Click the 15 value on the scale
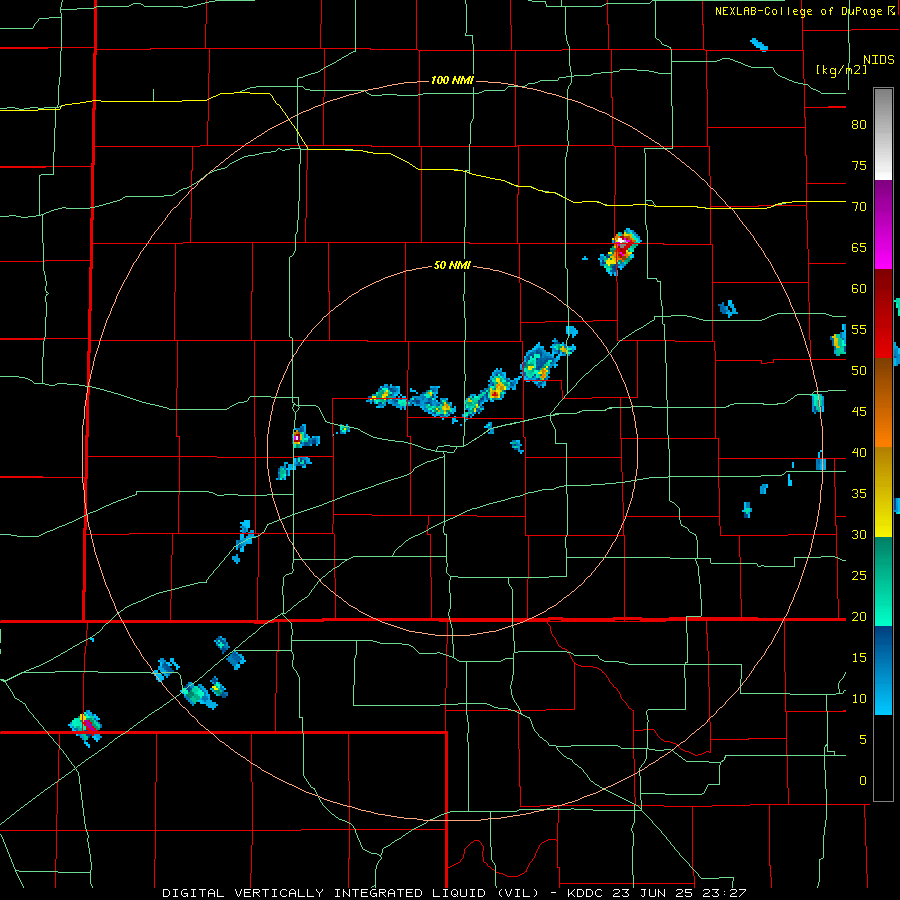This screenshot has width=900, height=900. click(x=859, y=658)
